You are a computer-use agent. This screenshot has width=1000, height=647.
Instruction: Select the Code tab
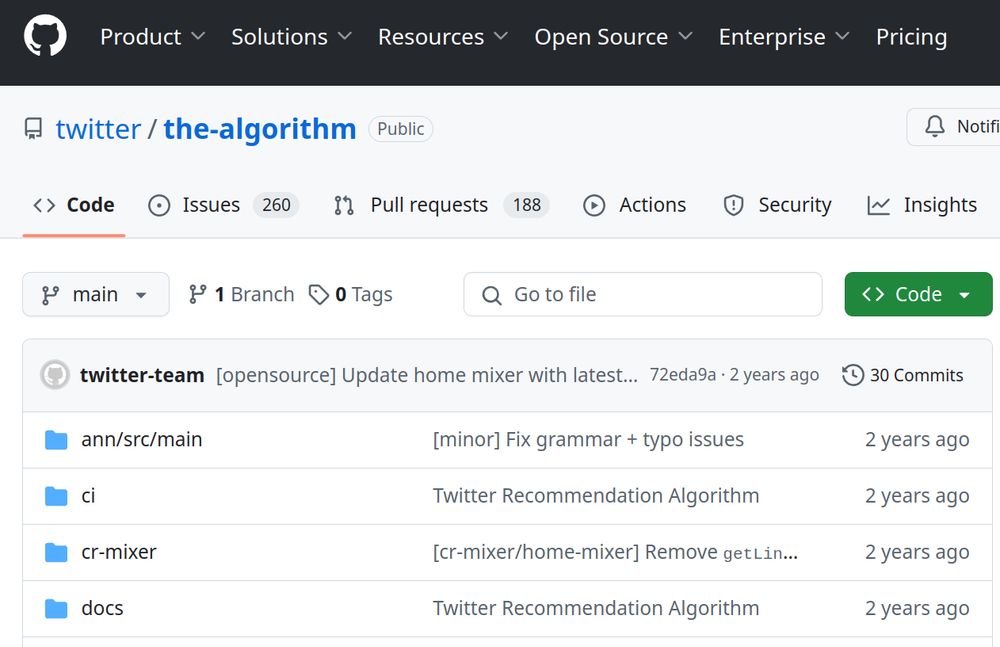74,205
